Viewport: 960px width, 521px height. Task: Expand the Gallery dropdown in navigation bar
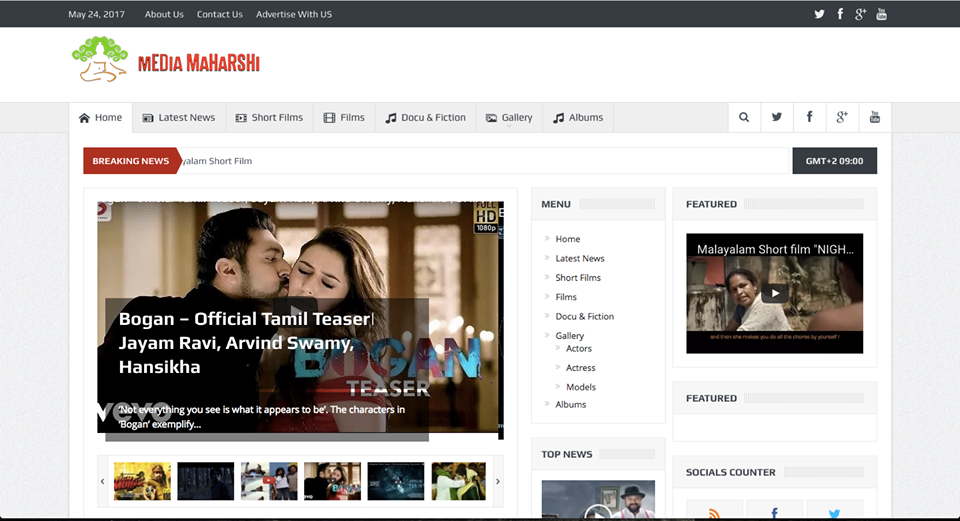coord(509,118)
